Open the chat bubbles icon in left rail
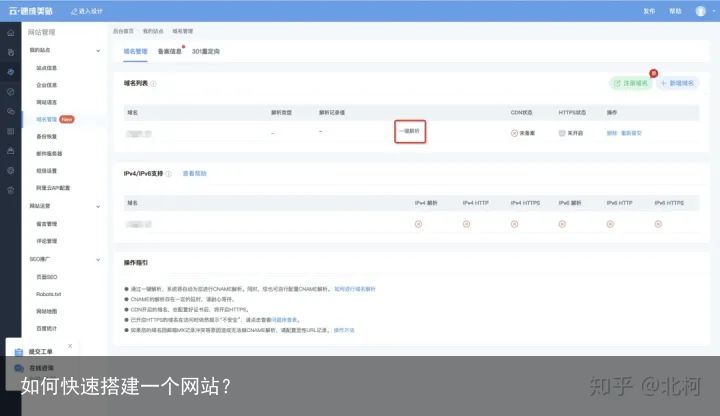Viewport: 720px width, 416px height. [11, 112]
